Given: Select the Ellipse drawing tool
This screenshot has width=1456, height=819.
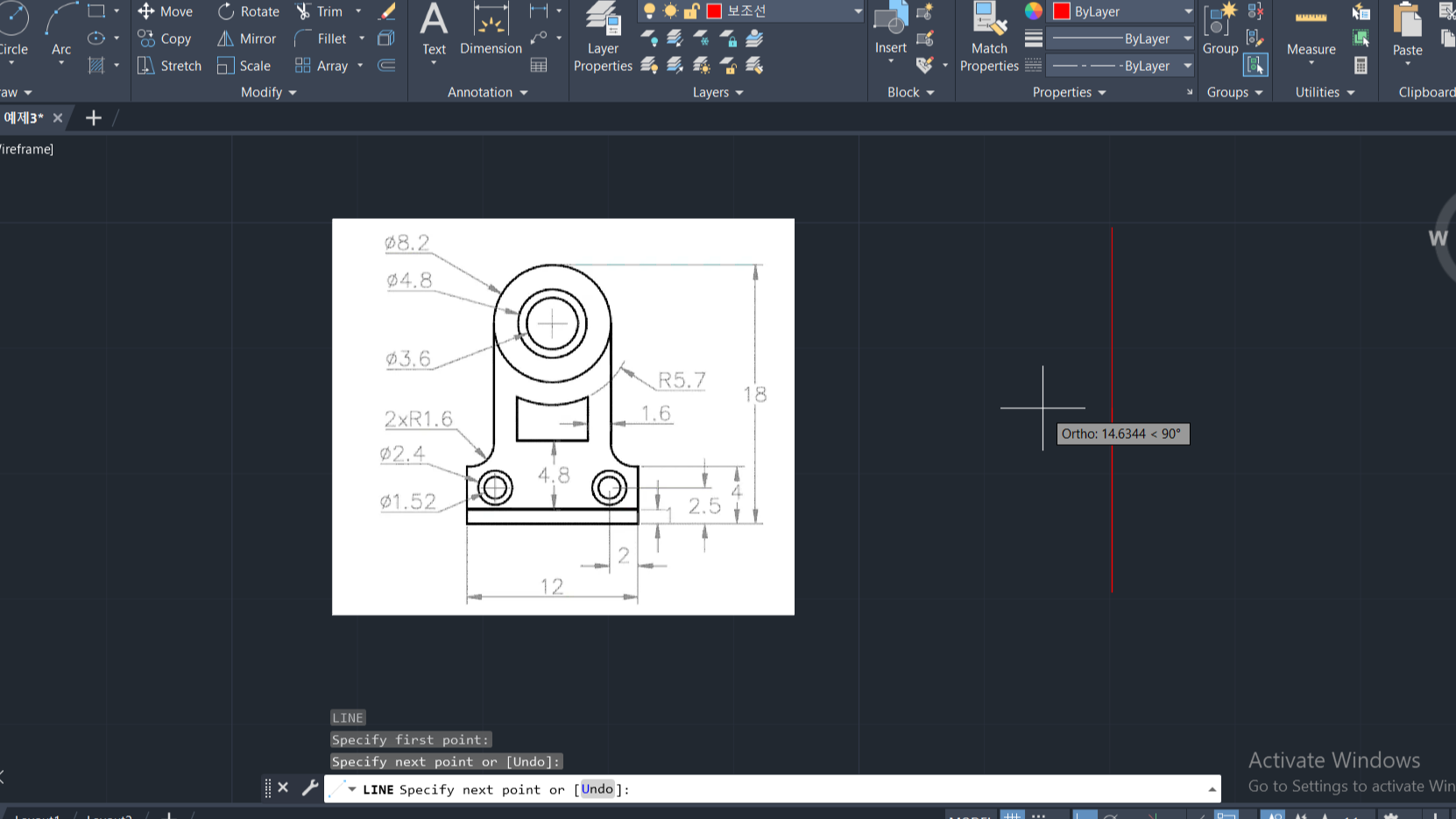Looking at the screenshot, I should pos(96,39).
